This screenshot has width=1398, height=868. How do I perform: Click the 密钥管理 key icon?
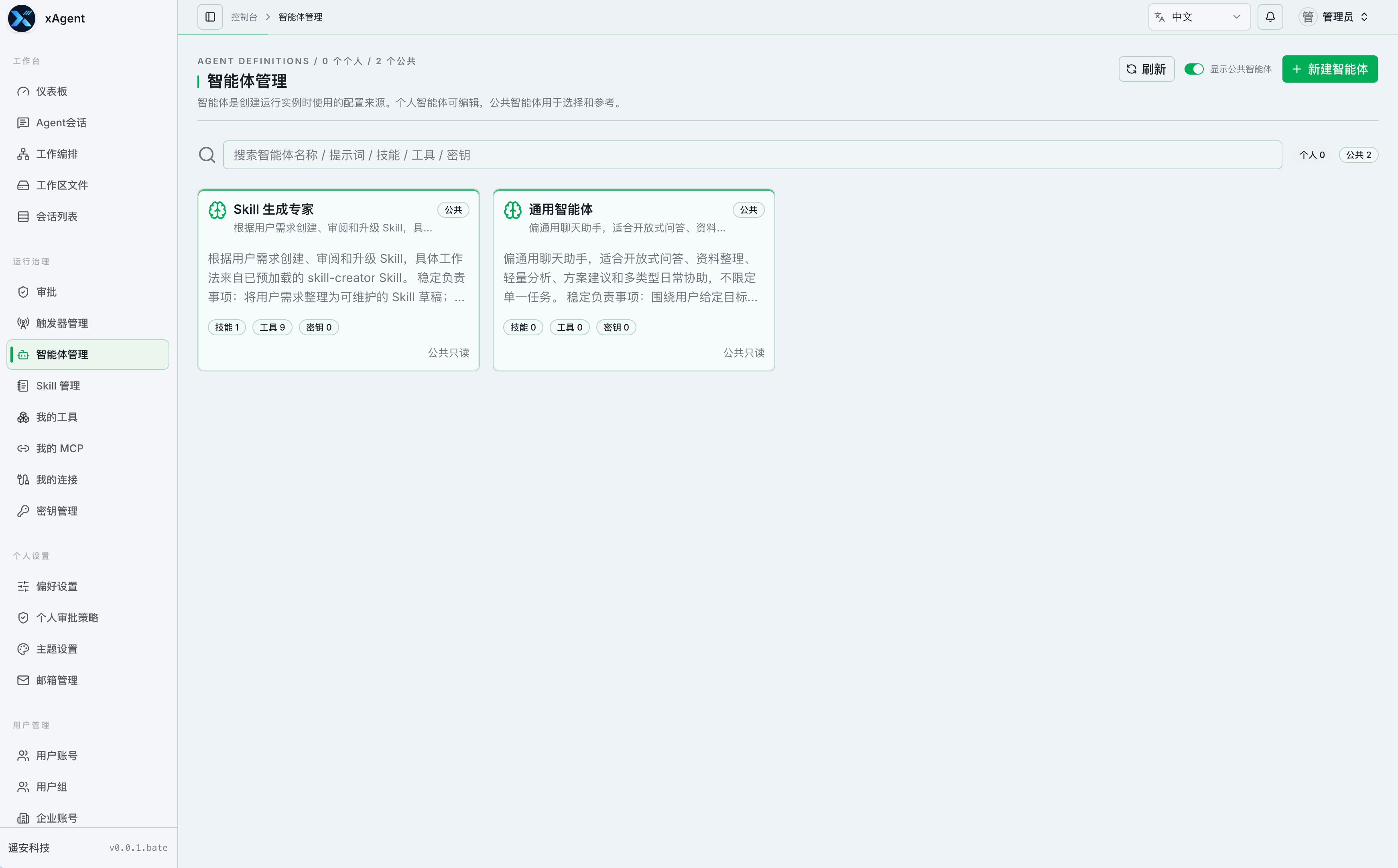click(x=23, y=511)
